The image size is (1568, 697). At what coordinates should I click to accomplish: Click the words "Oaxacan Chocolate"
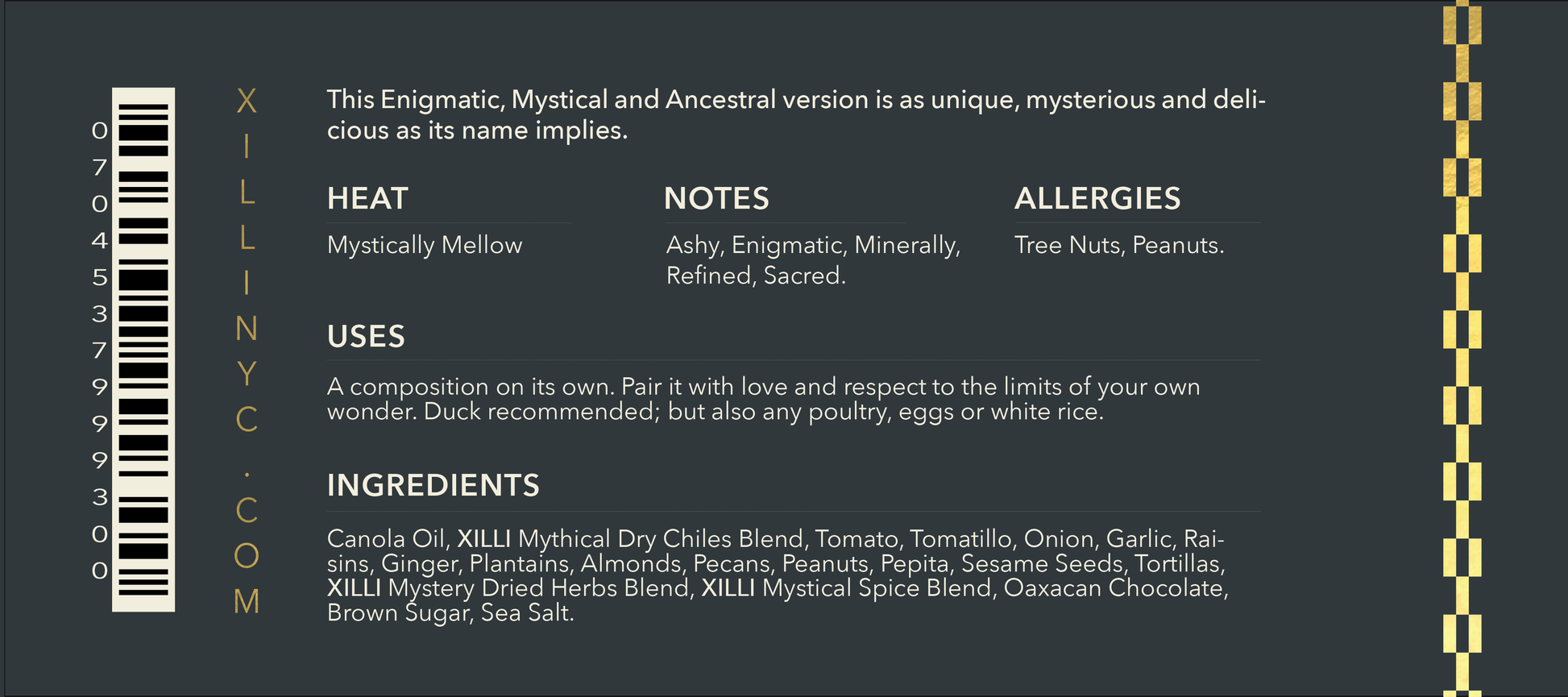coord(1114,588)
